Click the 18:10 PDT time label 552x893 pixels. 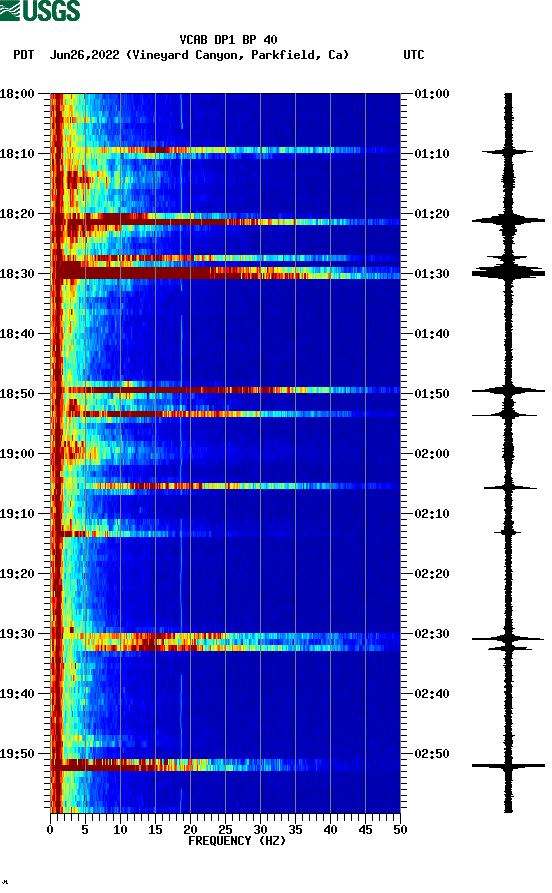[17, 154]
